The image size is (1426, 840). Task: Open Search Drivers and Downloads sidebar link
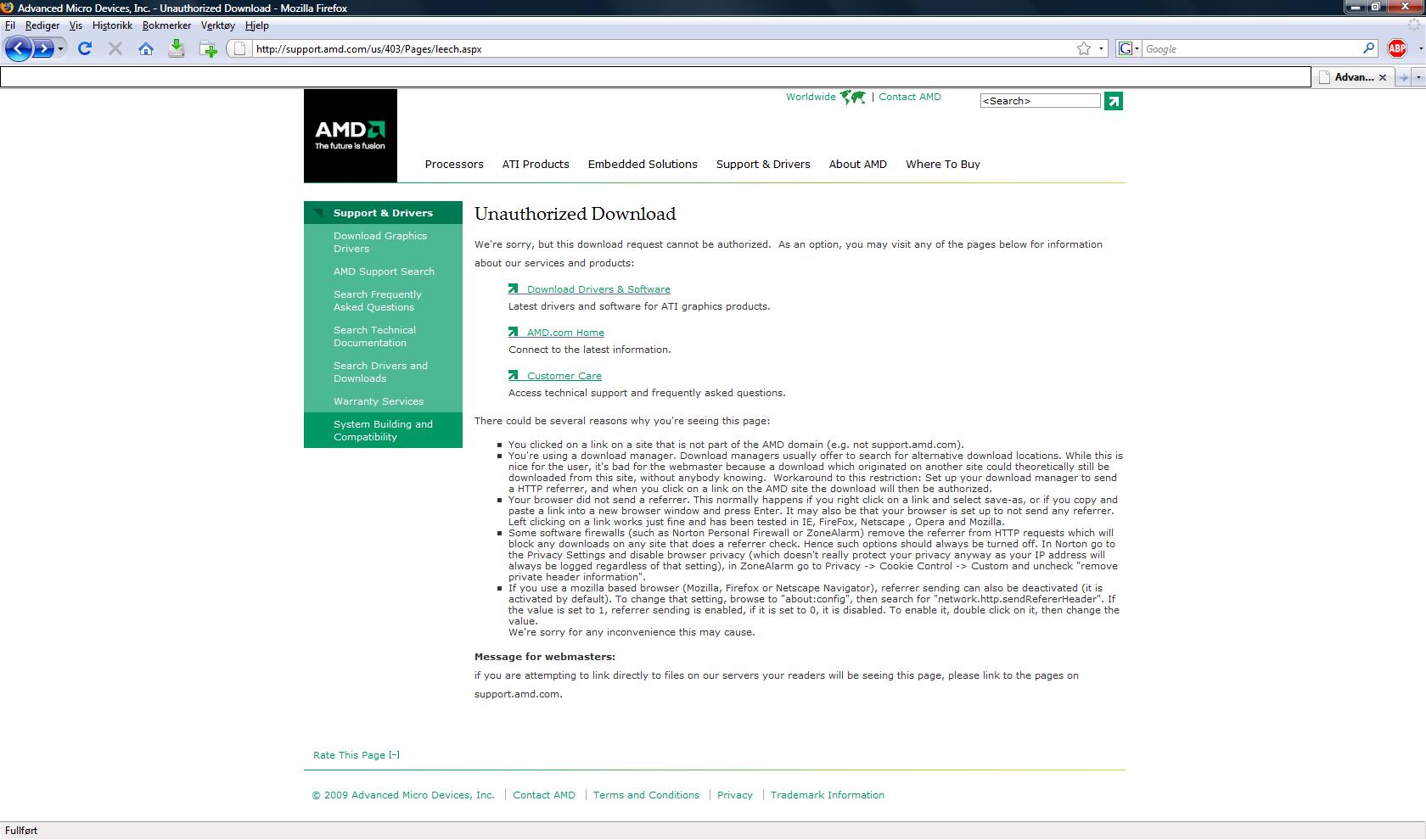pos(380,372)
